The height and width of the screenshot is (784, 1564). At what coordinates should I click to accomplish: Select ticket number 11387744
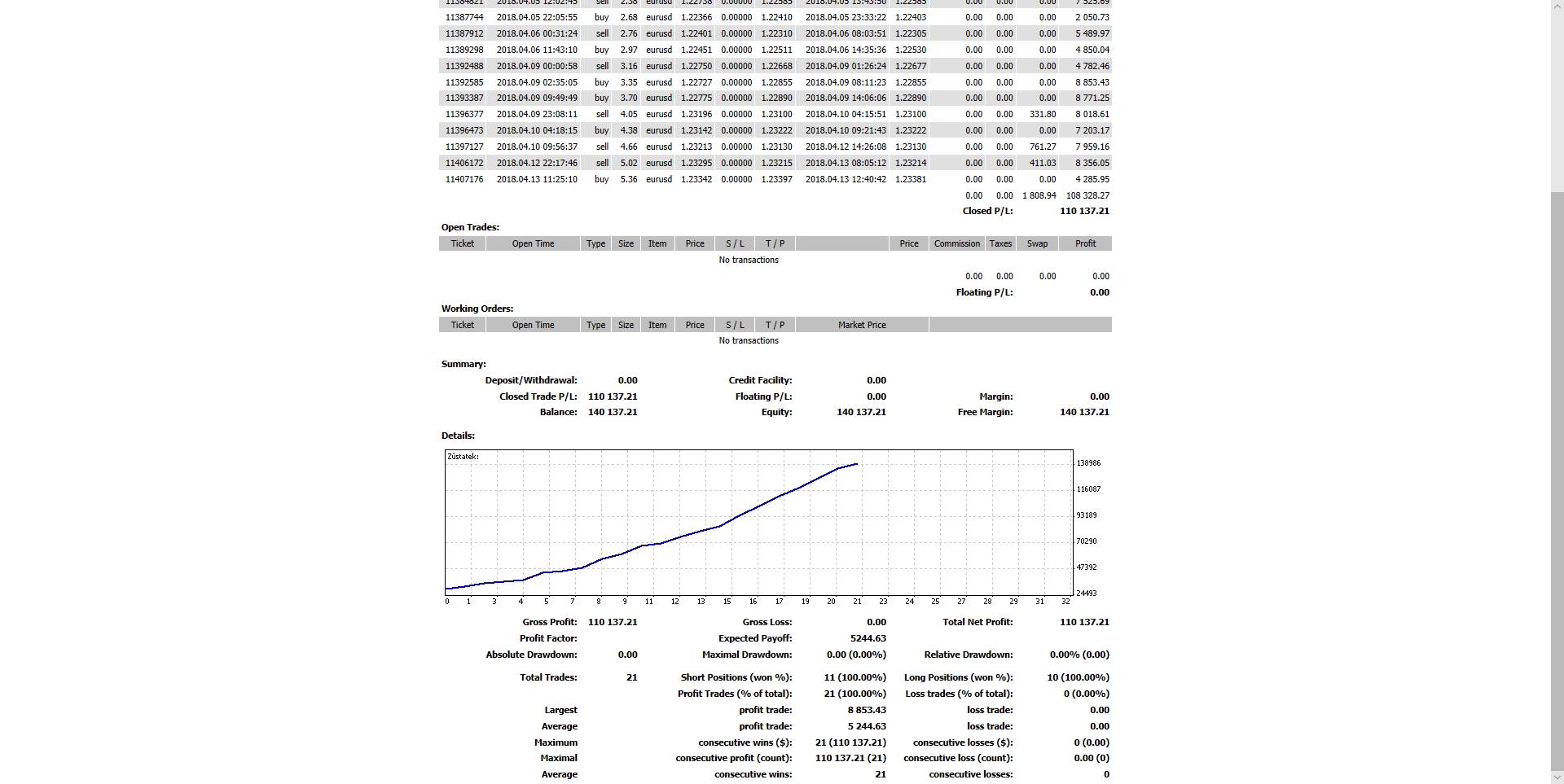point(464,17)
